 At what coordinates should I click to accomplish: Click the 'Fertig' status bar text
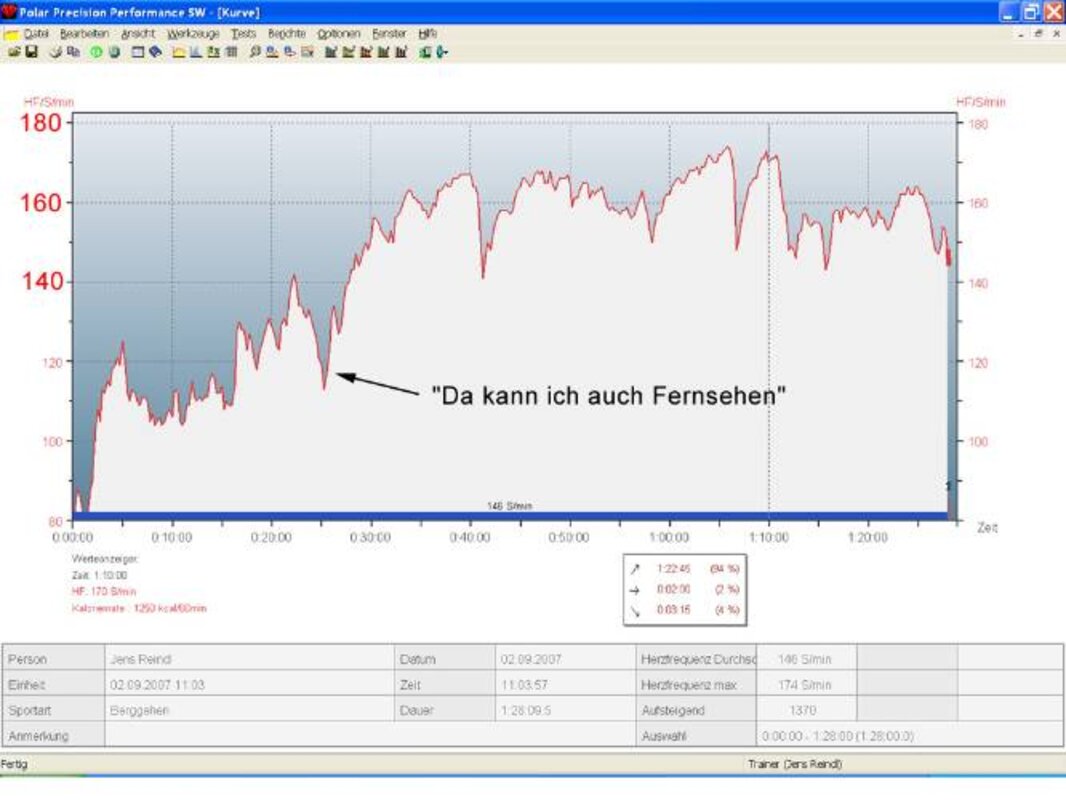(14, 764)
